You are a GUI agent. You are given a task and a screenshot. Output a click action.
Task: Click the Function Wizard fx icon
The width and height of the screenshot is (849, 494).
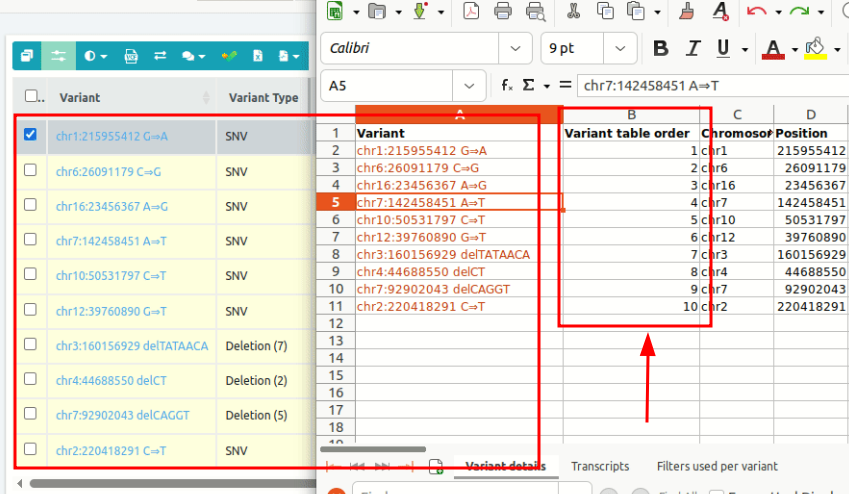(507, 86)
